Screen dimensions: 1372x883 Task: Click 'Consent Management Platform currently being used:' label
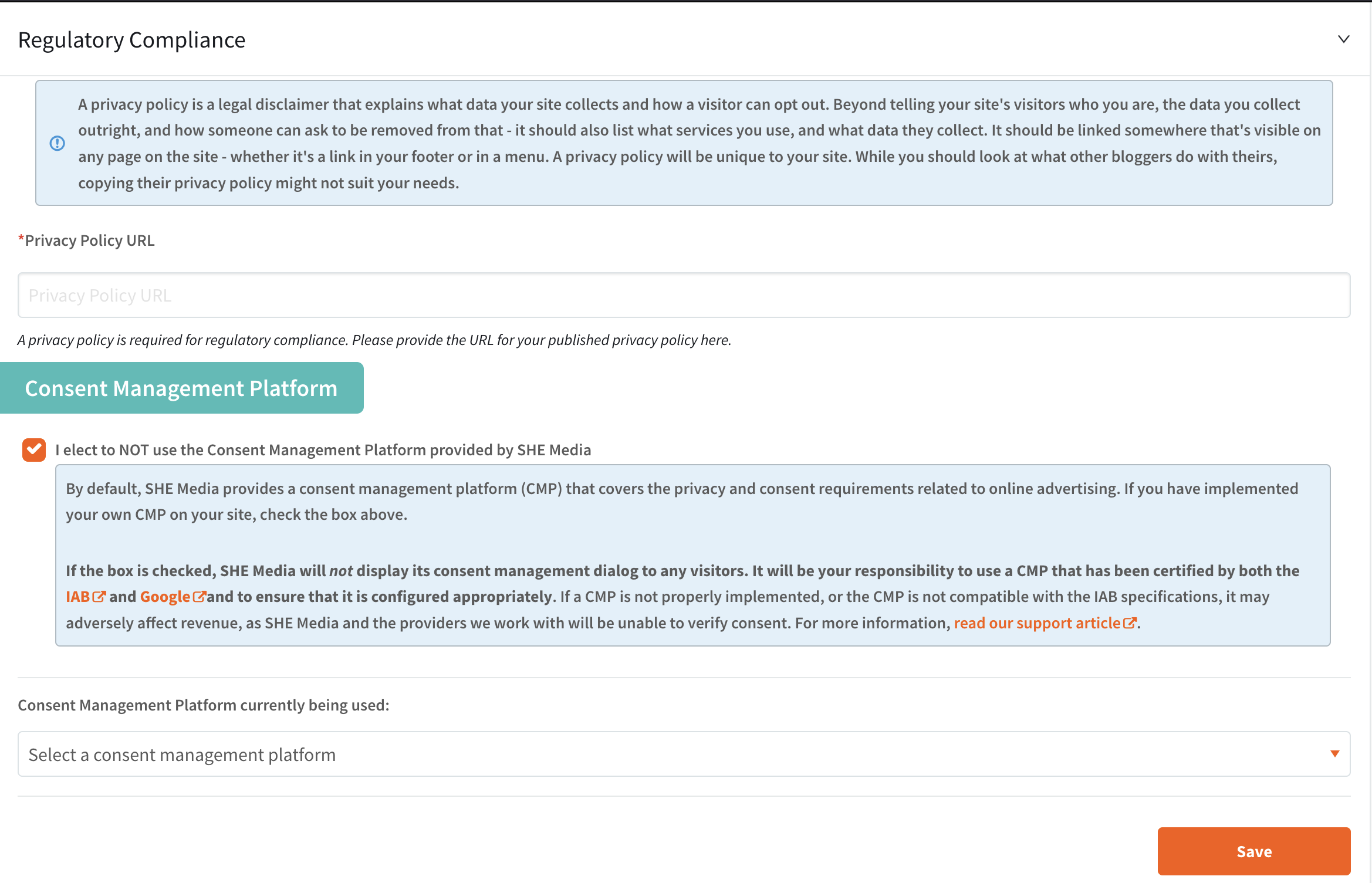204,705
